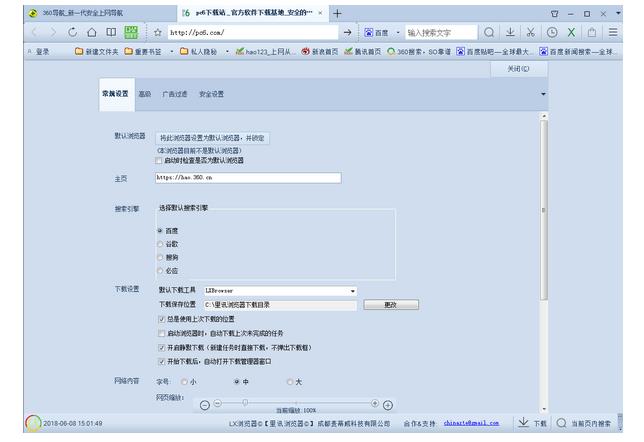Expand the search engine 百度 dropdown arrow
Viewport: 644px width, 442px height.
click(398, 32)
